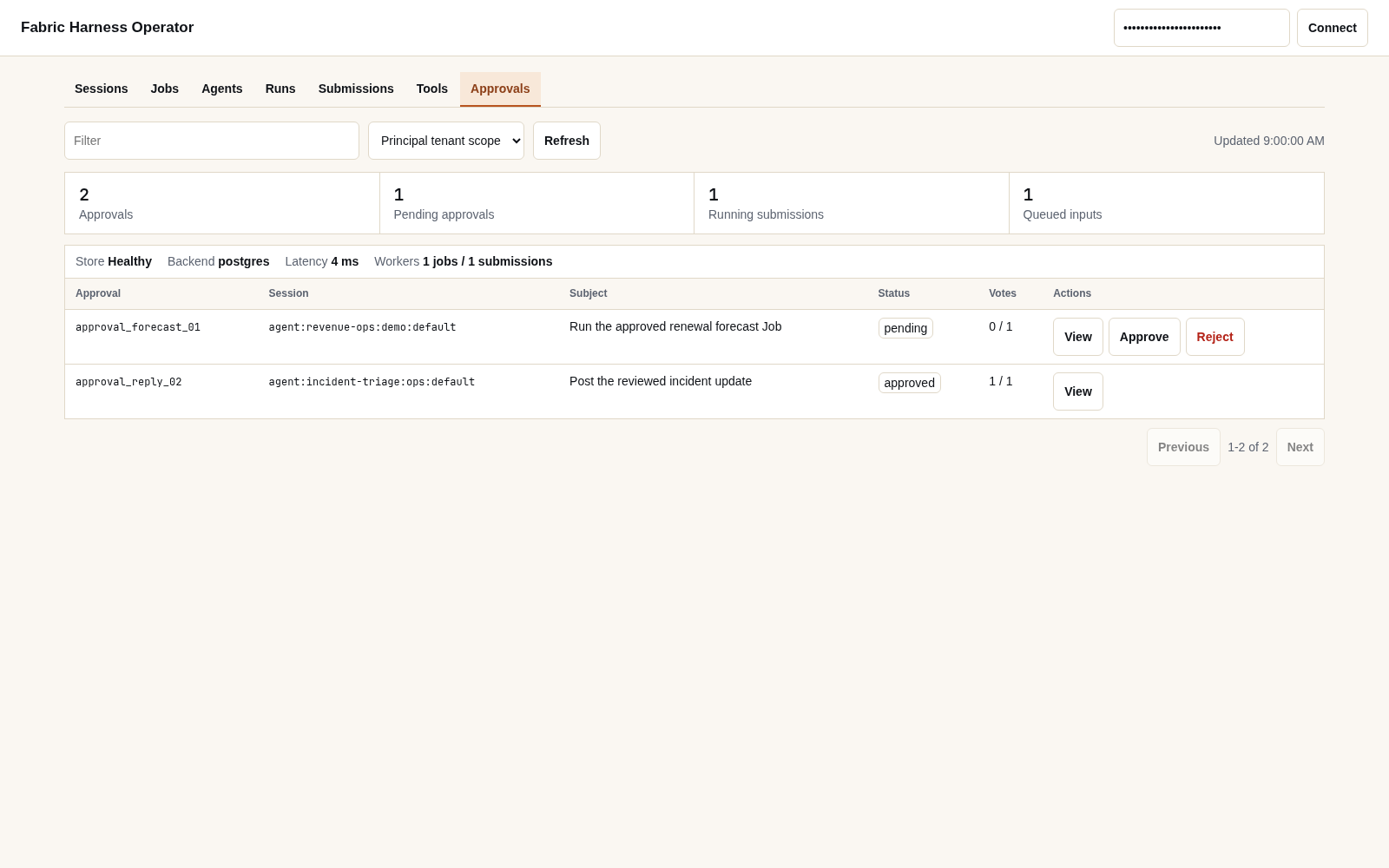Select the Approvals tab
Viewport: 1389px width, 868px height.
pyautogui.click(x=500, y=89)
